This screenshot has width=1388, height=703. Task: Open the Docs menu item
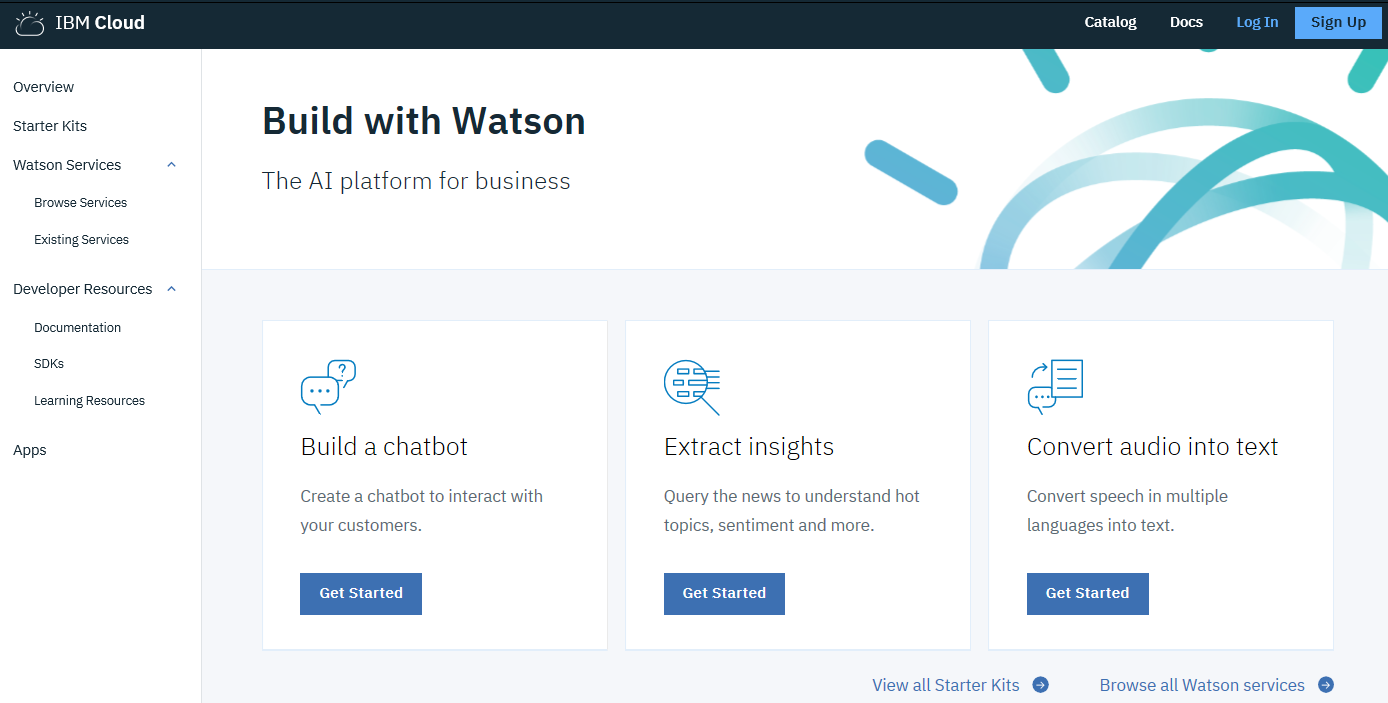[1186, 22]
